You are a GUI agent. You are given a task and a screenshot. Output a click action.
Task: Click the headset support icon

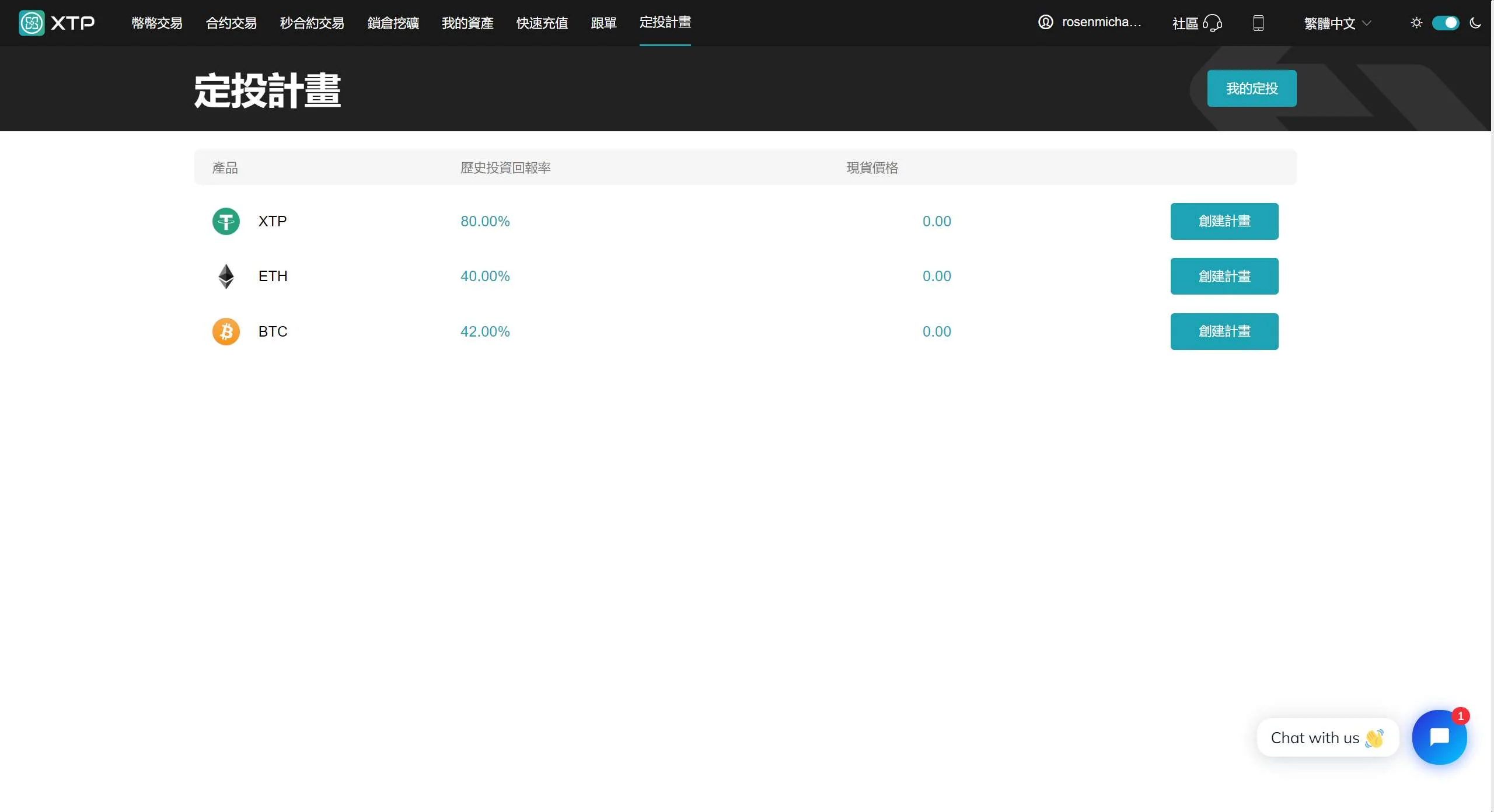(1212, 23)
